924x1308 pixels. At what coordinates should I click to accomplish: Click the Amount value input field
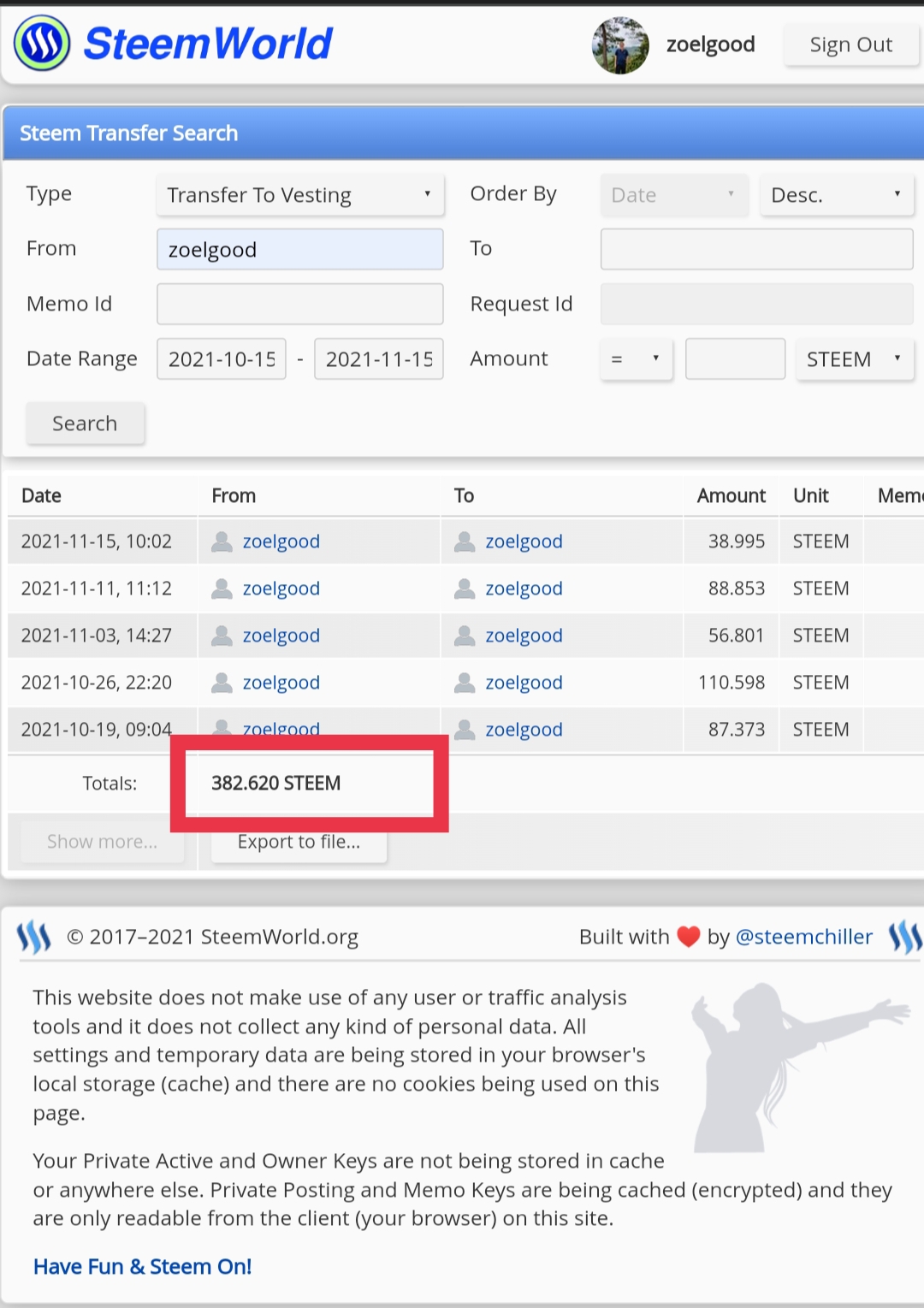coord(735,358)
